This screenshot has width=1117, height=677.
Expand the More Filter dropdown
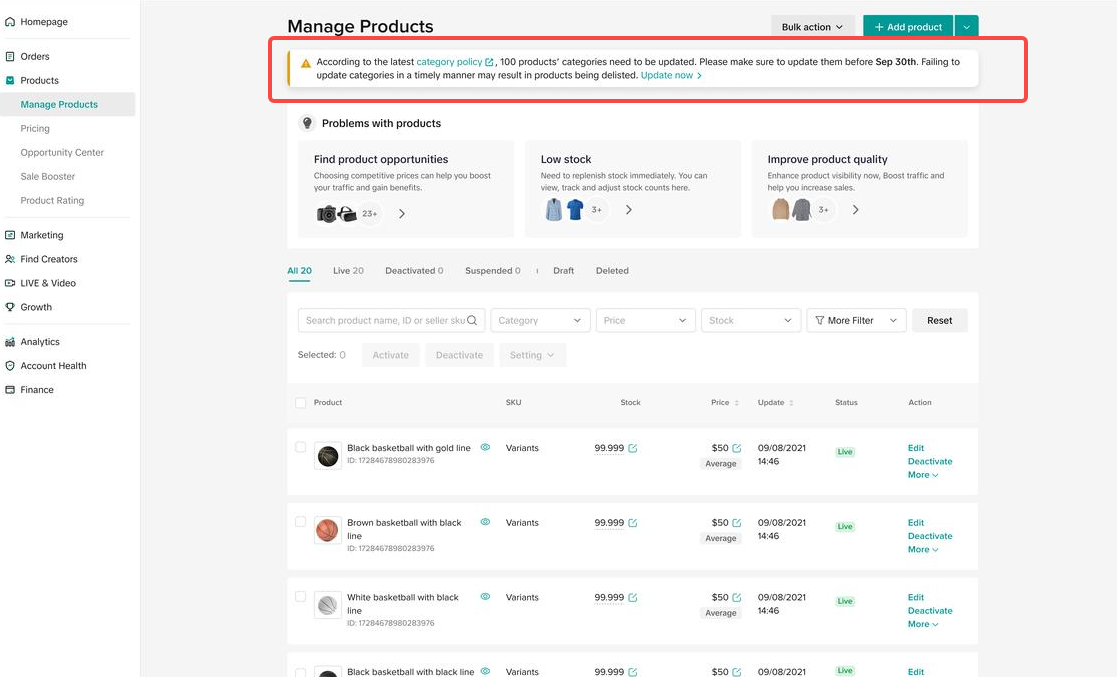pyautogui.click(x=856, y=321)
